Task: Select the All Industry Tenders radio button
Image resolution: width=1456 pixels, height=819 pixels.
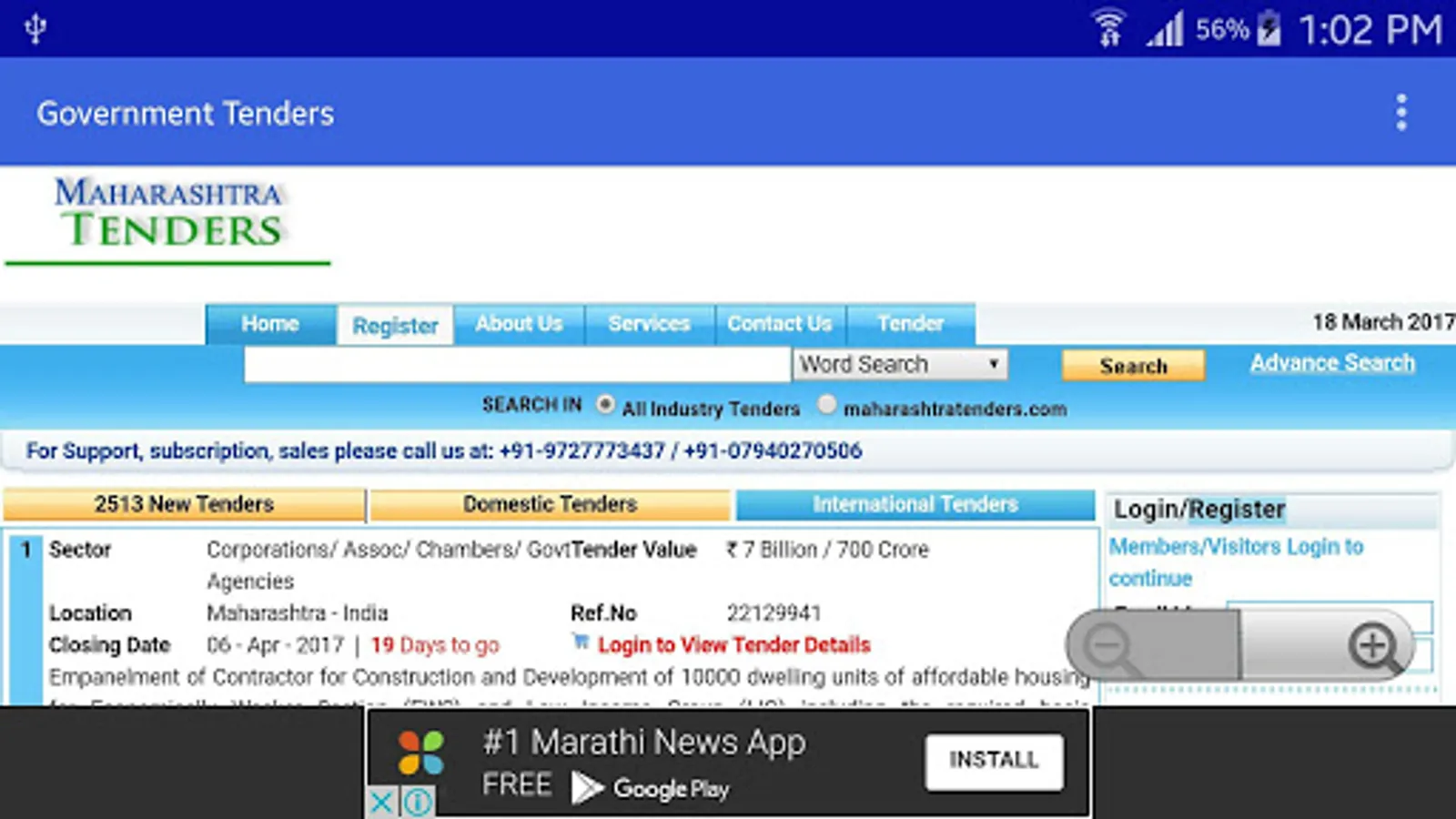Action: (605, 405)
